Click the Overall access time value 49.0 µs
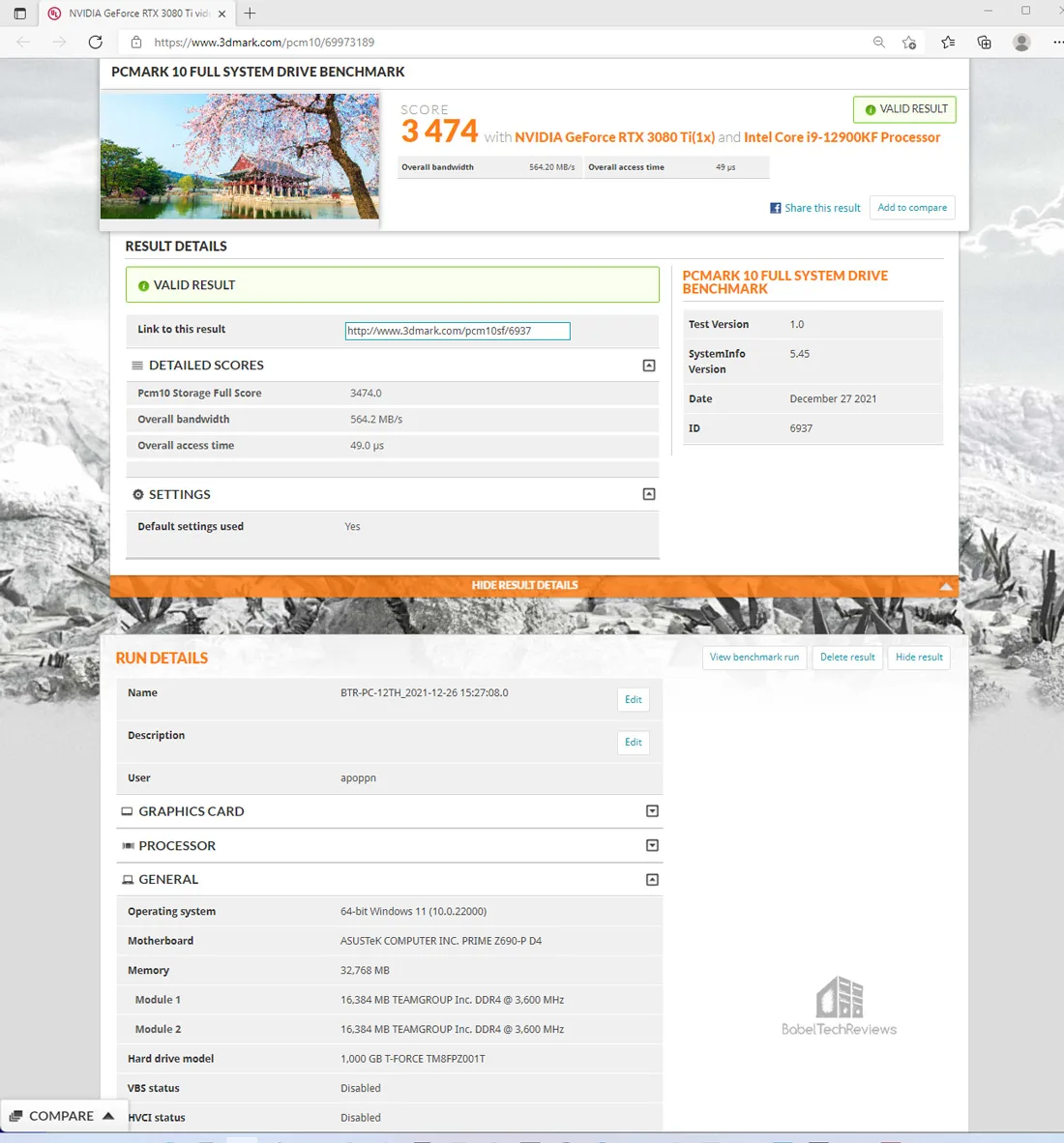Viewport: 1064px width, 1143px height. [x=367, y=446]
